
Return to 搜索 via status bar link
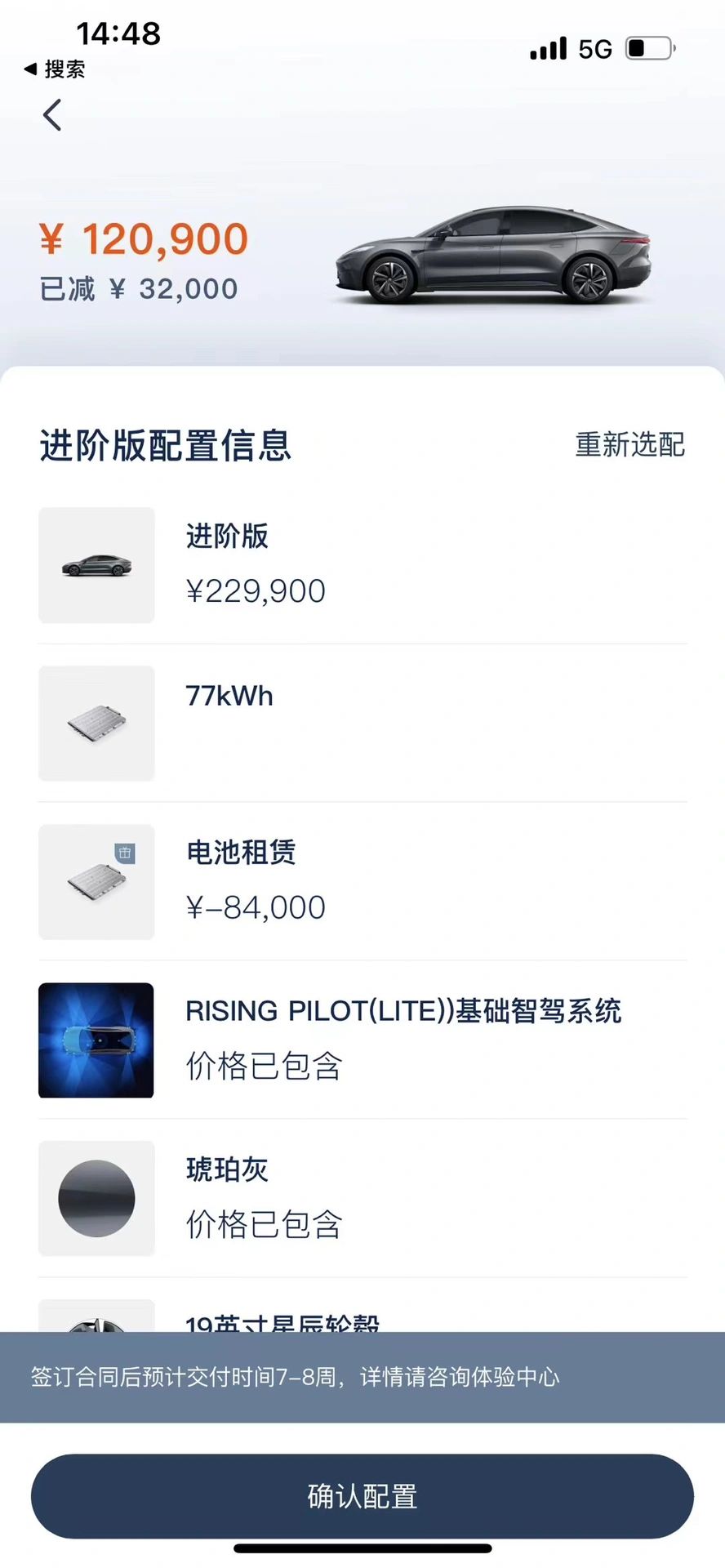coord(55,69)
